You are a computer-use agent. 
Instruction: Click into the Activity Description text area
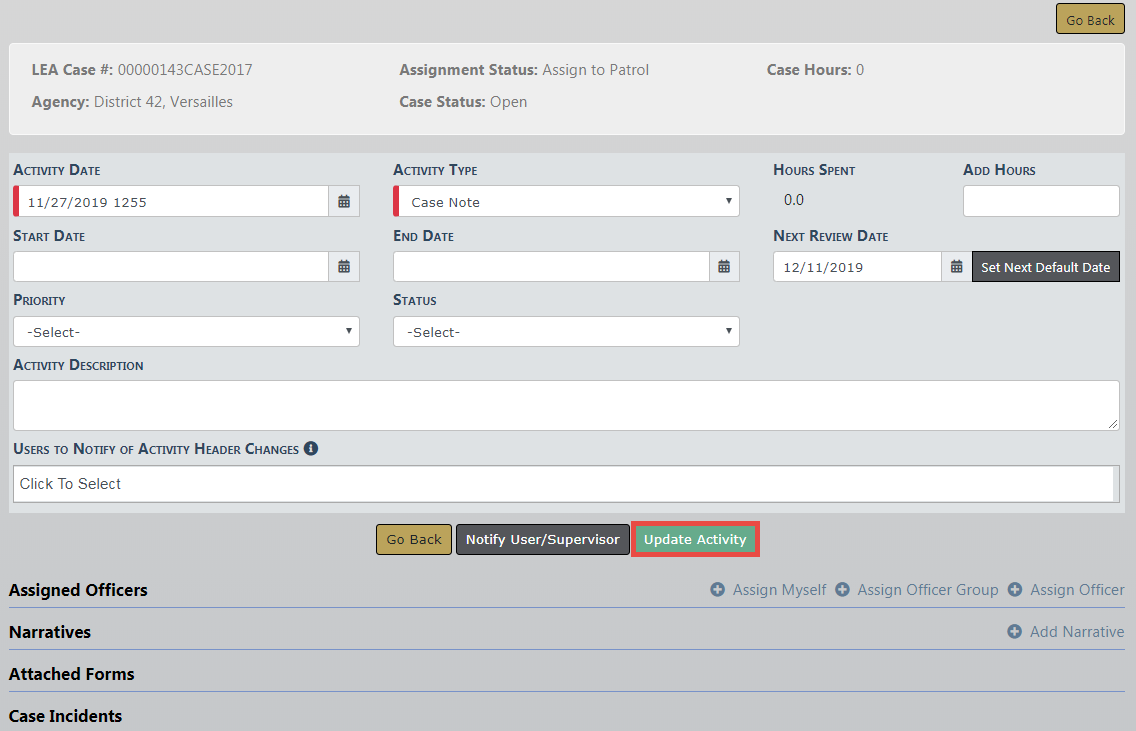565,405
